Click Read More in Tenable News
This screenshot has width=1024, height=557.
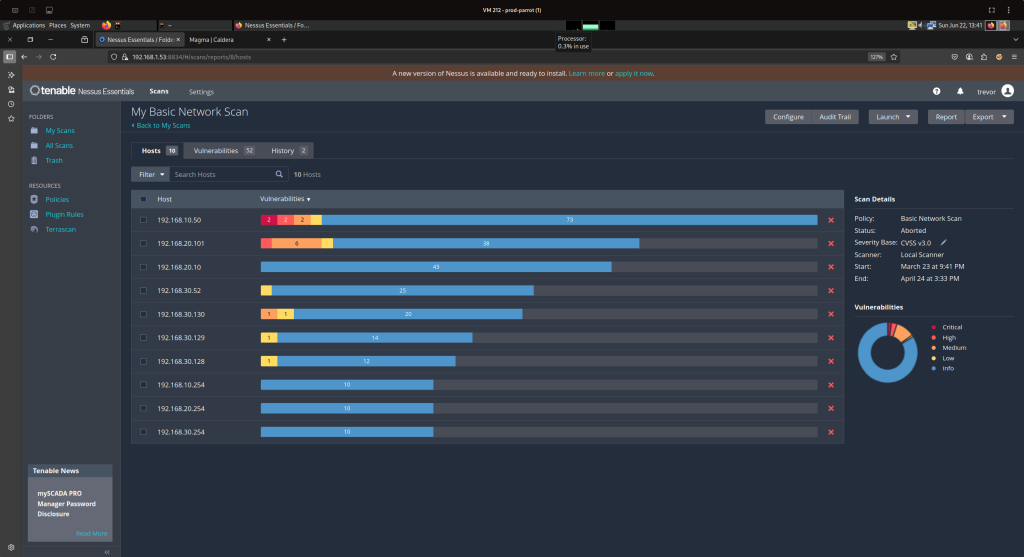[91, 533]
